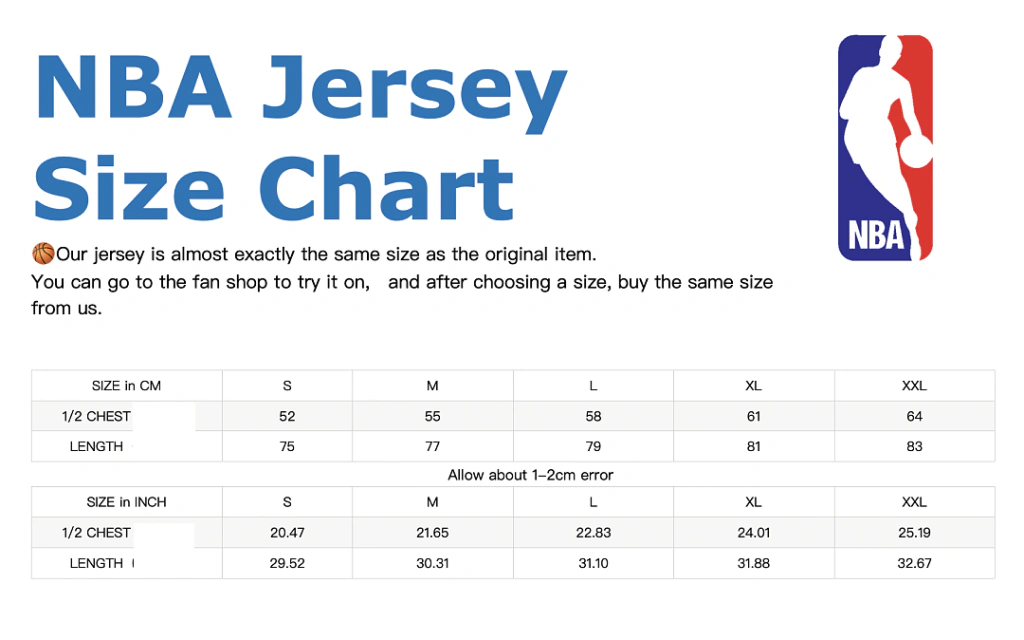The width and height of the screenshot is (1024, 640).
Task: Click the 77 length value for size M
Action: (x=432, y=447)
